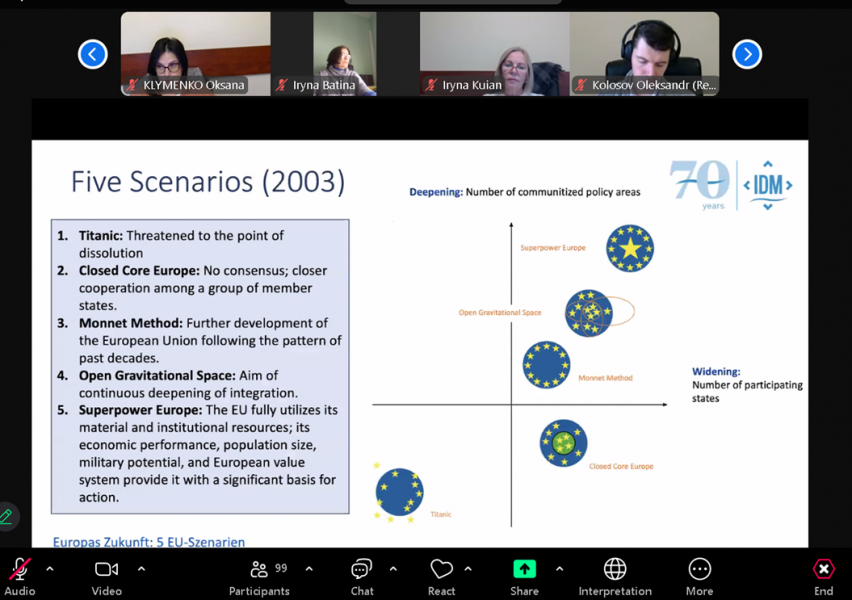
Task: Show previous video thumbnails with left arrow
Action: [93, 54]
